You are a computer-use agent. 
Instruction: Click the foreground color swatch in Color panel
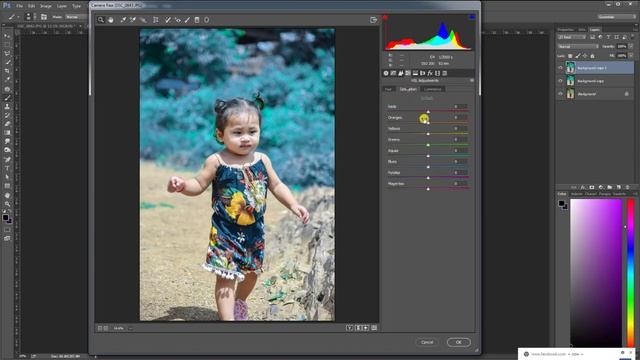click(x=562, y=203)
